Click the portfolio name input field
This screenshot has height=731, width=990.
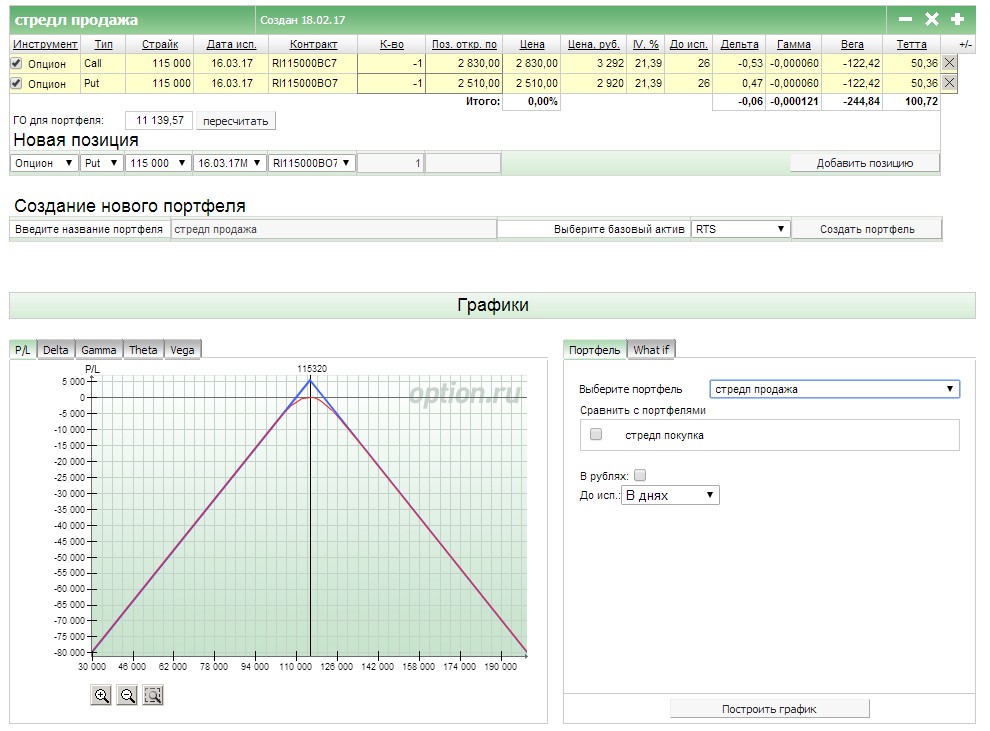pyautogui.click(x=333, y=229)
